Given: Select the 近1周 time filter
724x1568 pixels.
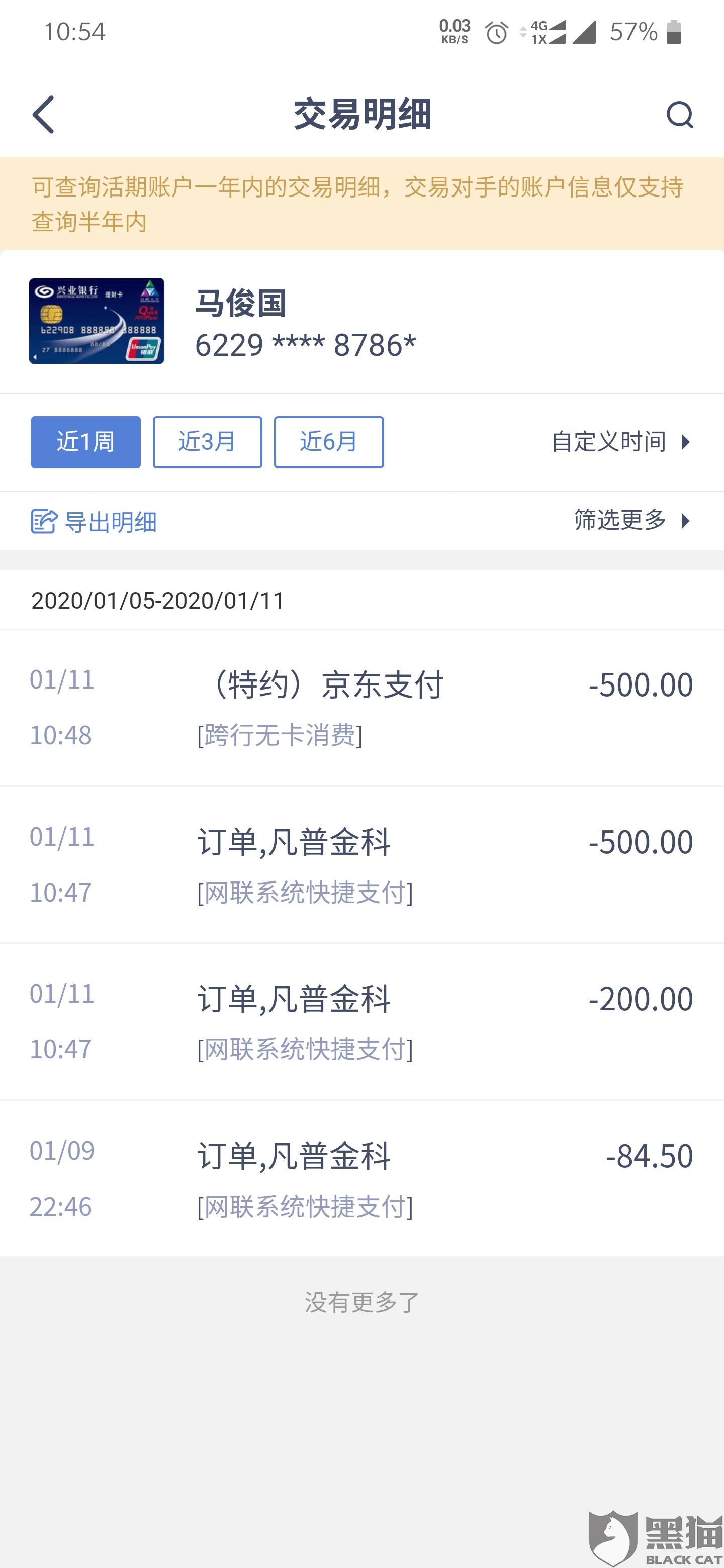Looking at the screenshot, I should (x=86, y=442).
